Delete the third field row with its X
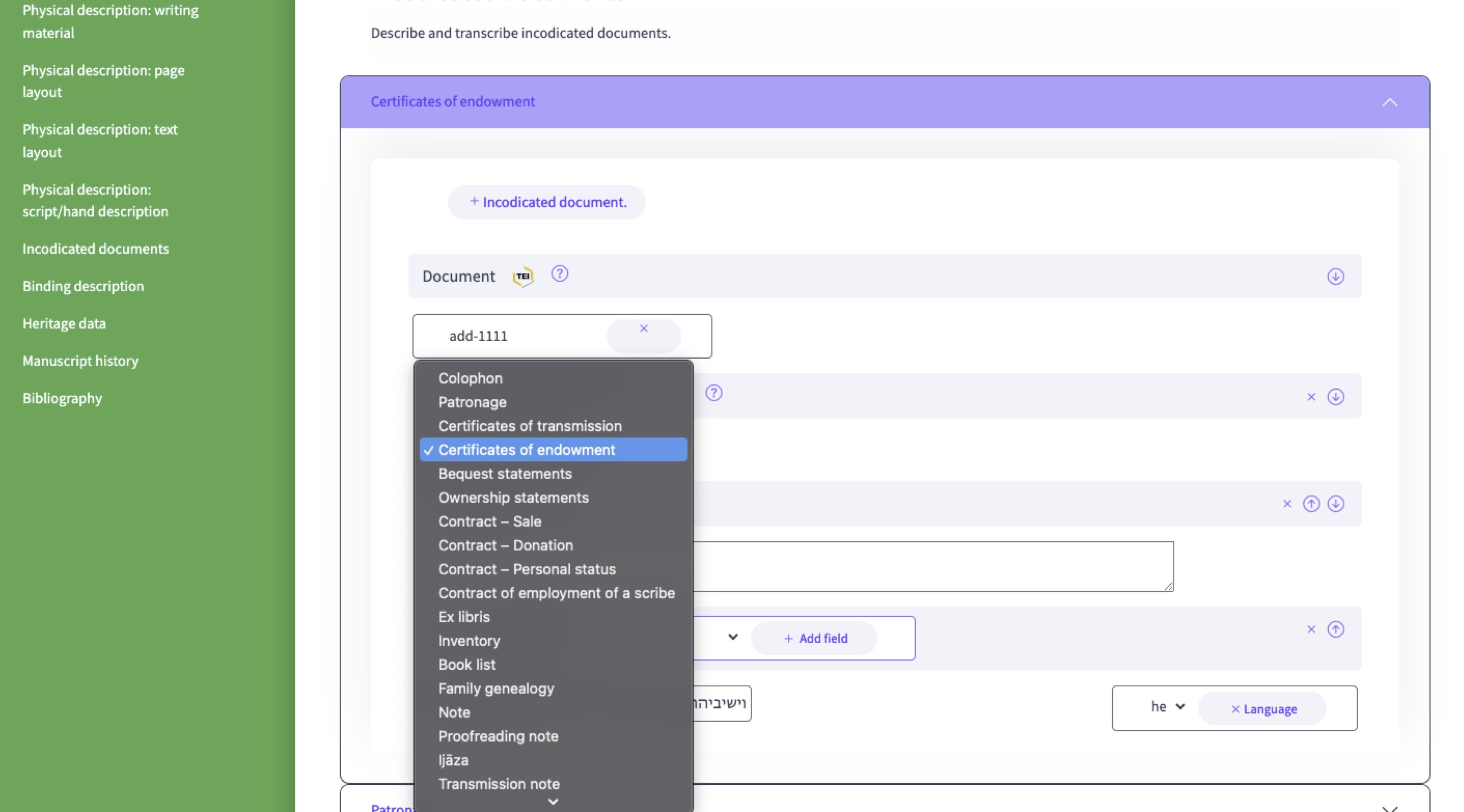 pyautogui.click(x=1287, y=504)
